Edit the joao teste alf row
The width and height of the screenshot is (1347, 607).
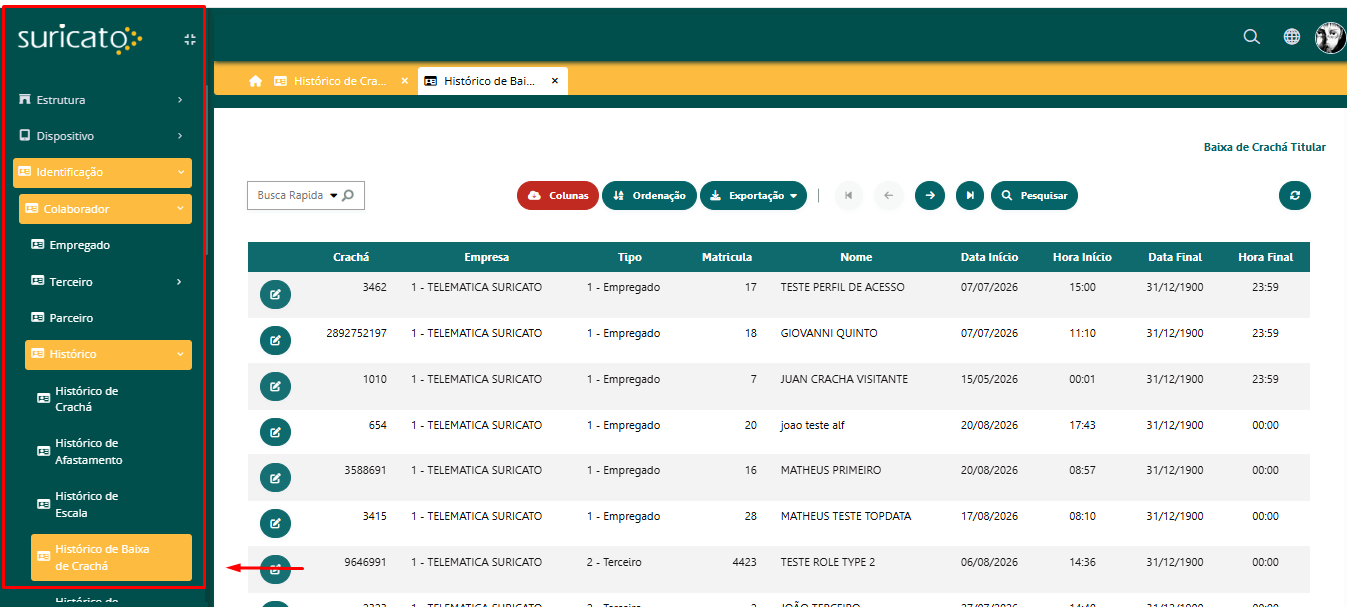click(275, 432)
